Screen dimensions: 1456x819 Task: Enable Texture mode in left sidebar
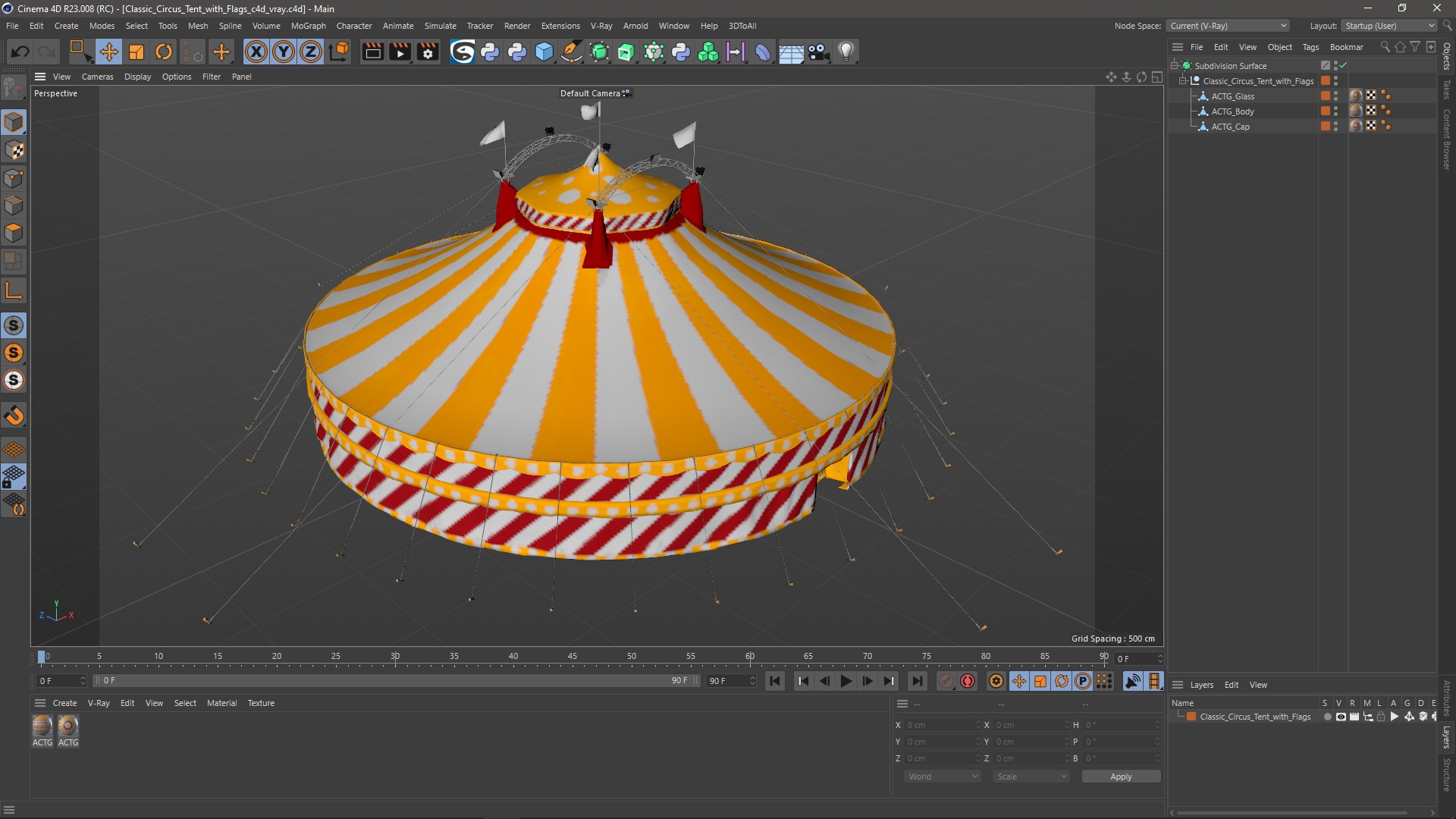click(x=14, y=150)
